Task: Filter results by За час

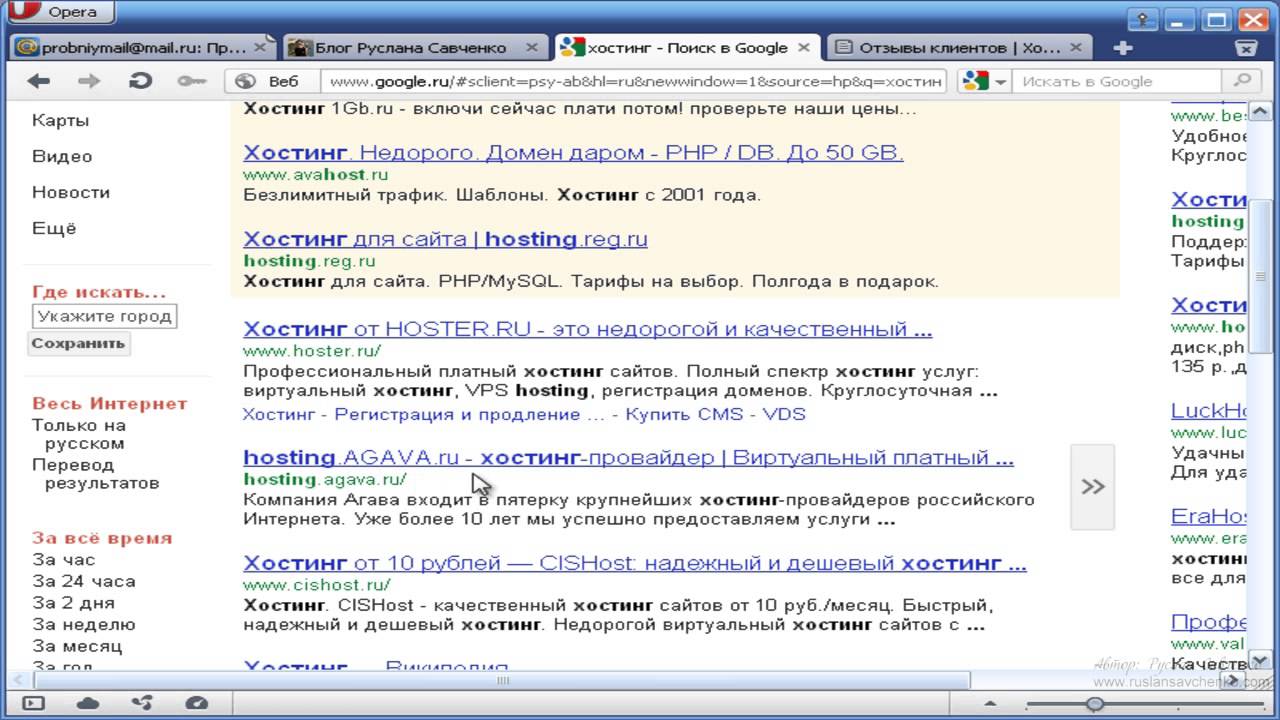Action: tap(63, 559)
